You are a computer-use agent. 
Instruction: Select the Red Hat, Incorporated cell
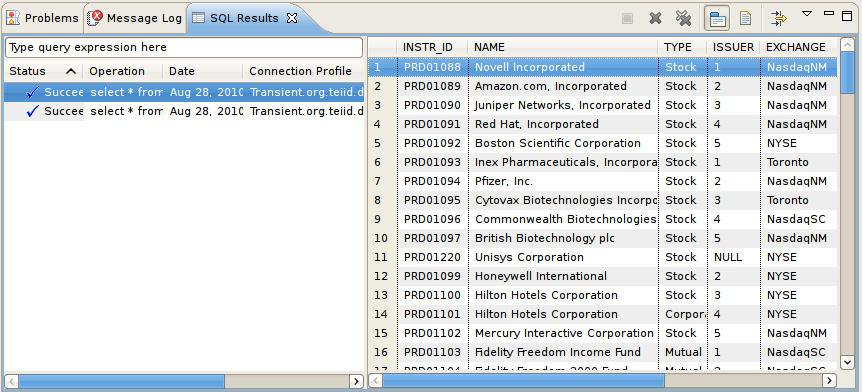[563, 124]
